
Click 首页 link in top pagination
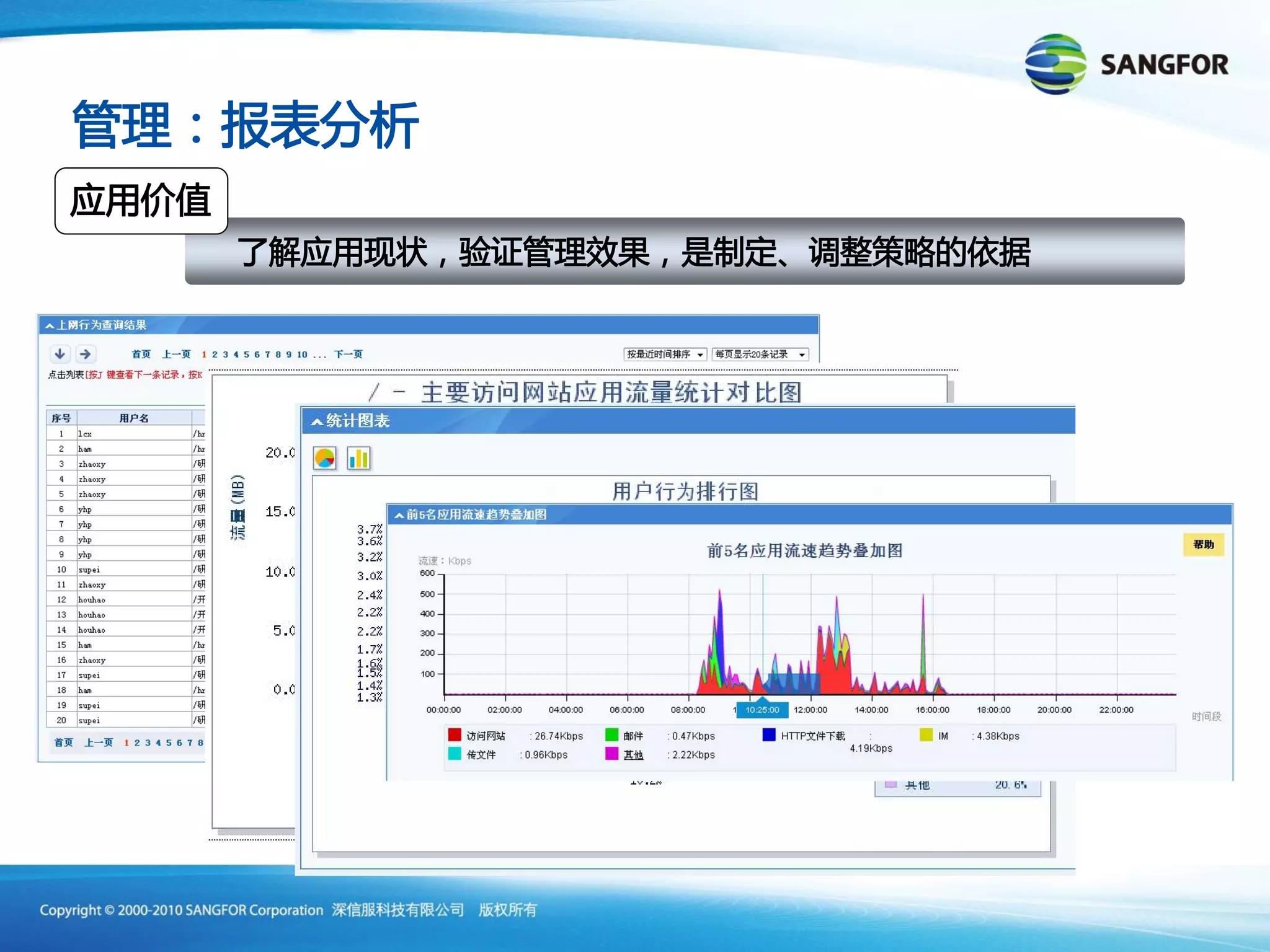[141, 355]
